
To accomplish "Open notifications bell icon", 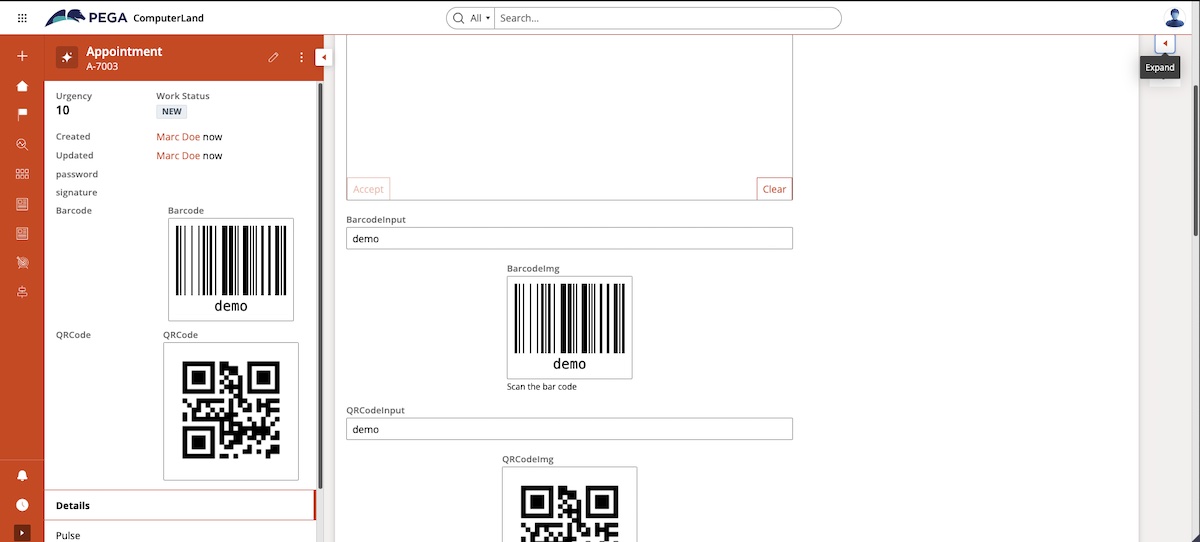I will (22, 475).
